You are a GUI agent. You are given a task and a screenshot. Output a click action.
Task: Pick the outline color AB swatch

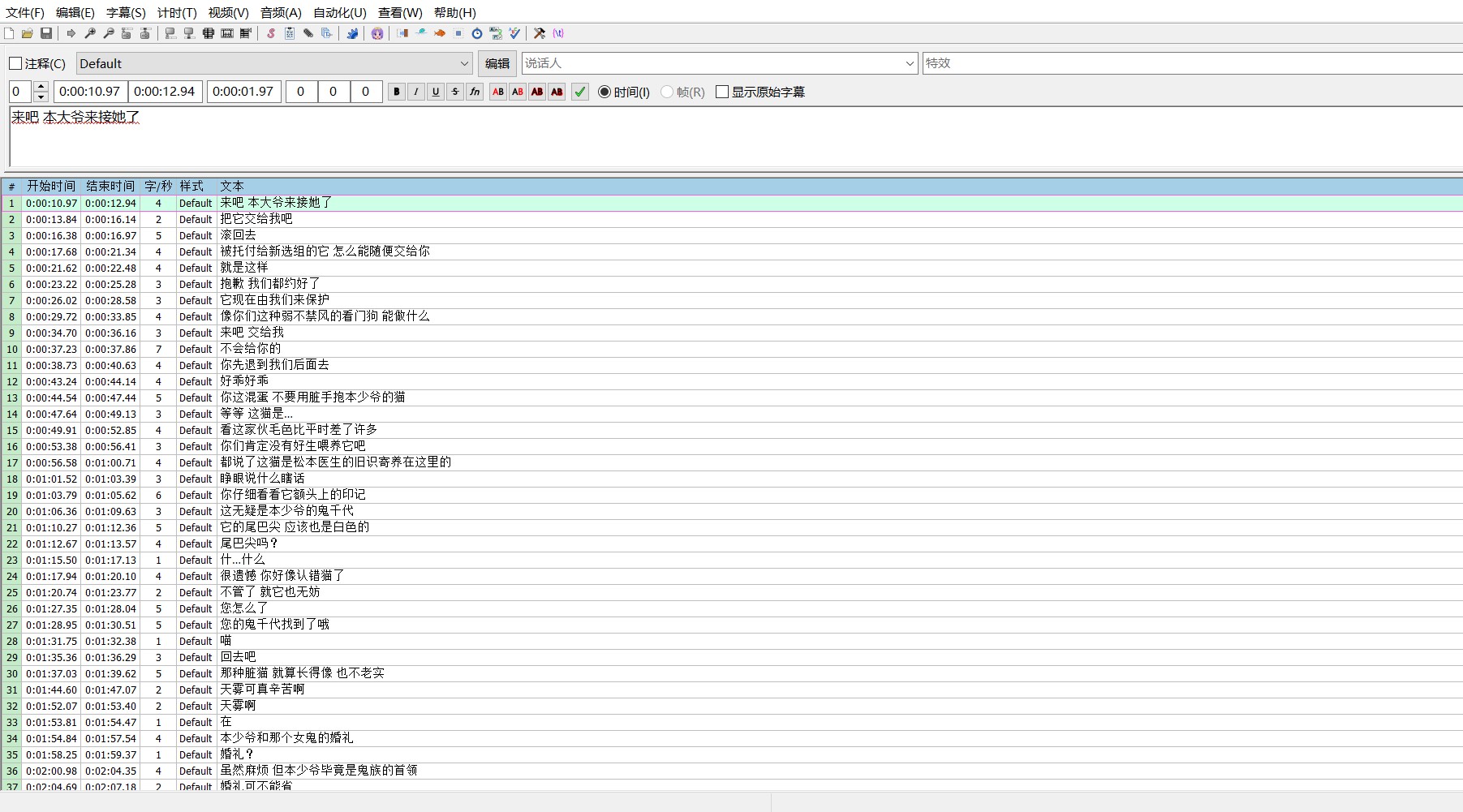[537, 92]
